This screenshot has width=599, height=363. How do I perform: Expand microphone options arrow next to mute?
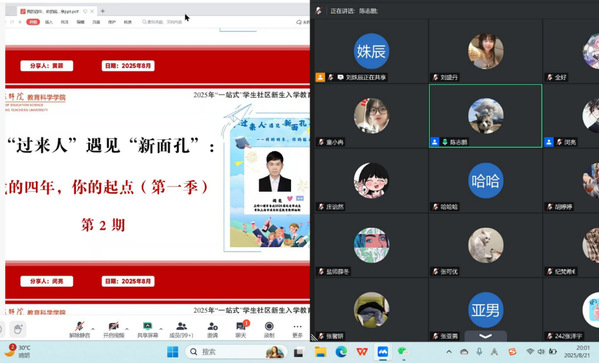click(93, 328)
